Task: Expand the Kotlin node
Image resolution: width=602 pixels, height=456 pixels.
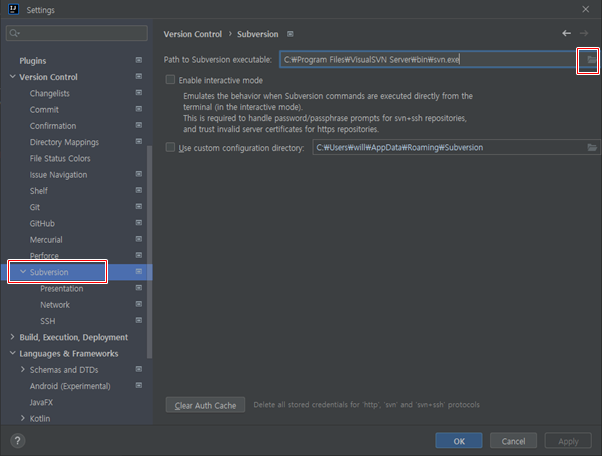Action: 23,418
